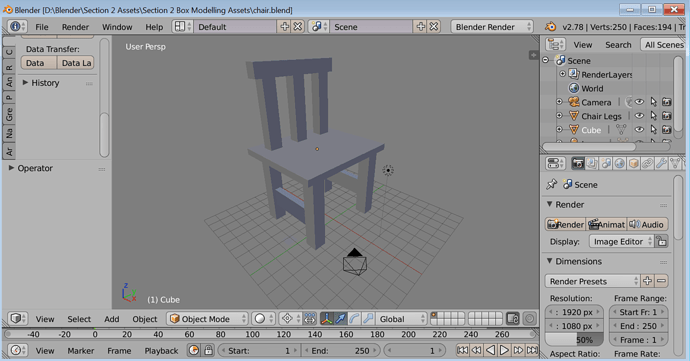Expand the History panel
690x361 pixels.
point(25,82)
